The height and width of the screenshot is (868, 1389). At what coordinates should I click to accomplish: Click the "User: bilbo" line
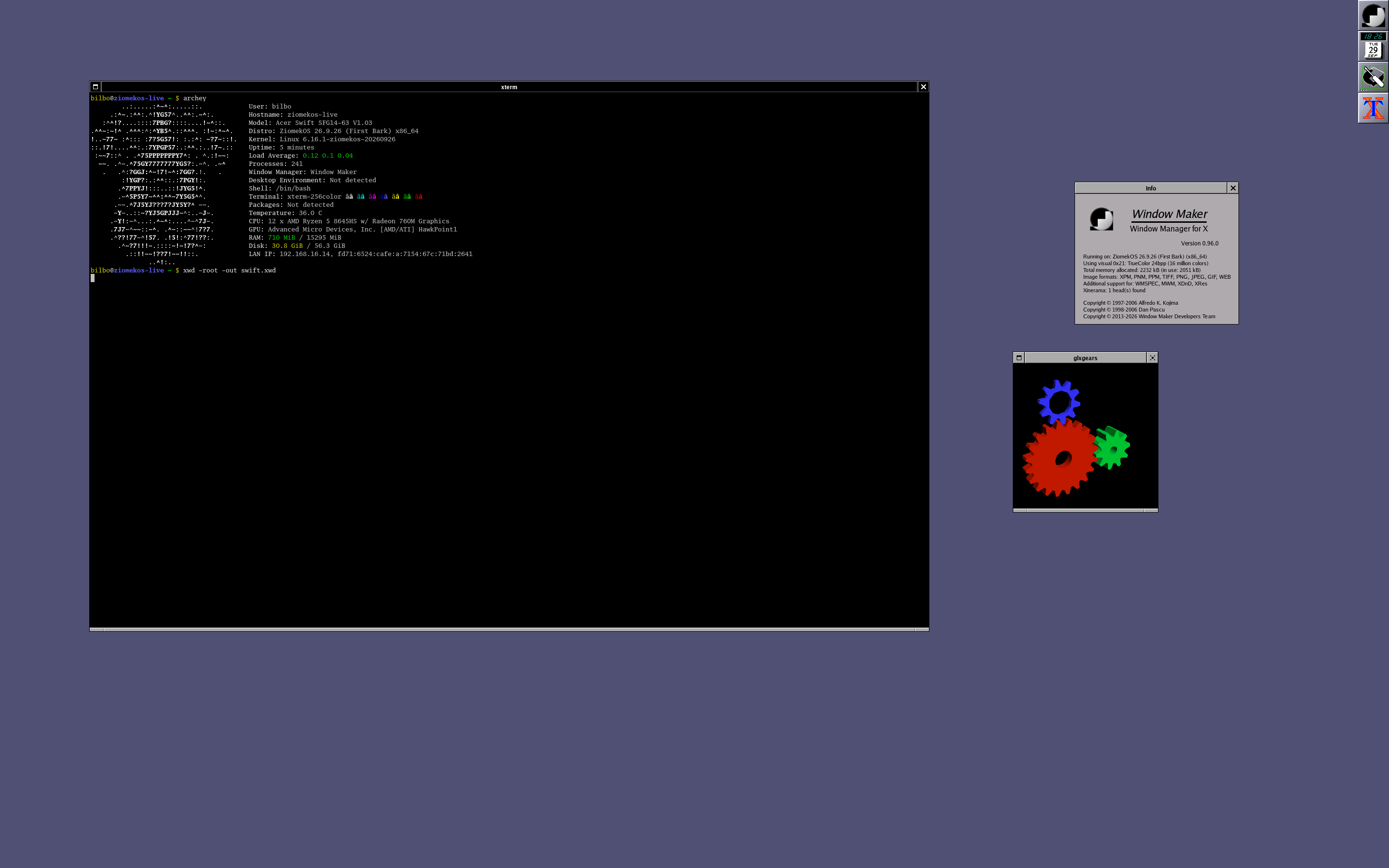coord(270,106)
